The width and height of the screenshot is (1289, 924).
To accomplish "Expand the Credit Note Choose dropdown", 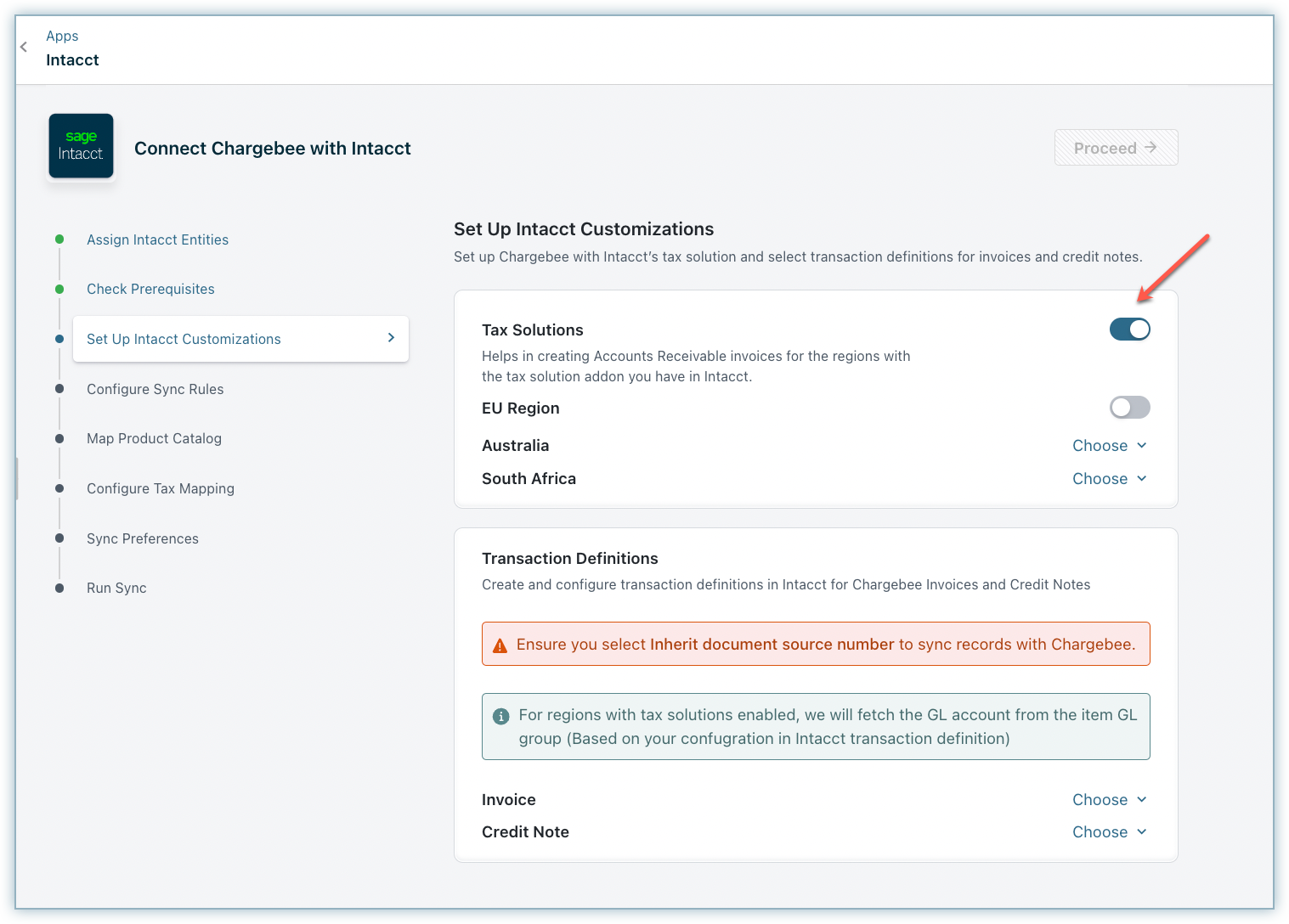I will coord(1109,832).
